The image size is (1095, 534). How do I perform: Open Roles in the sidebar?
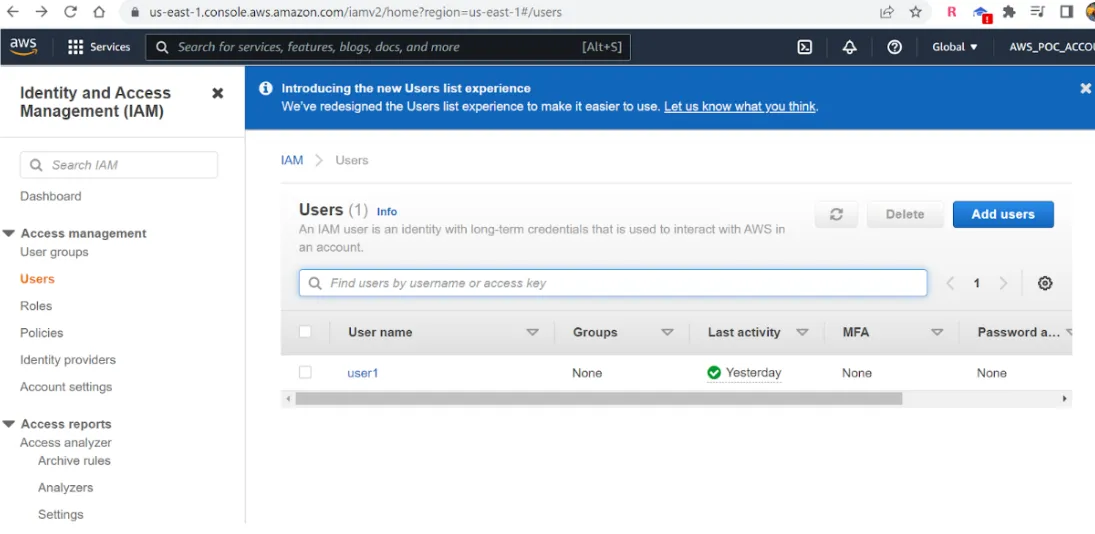coord(36,306)
